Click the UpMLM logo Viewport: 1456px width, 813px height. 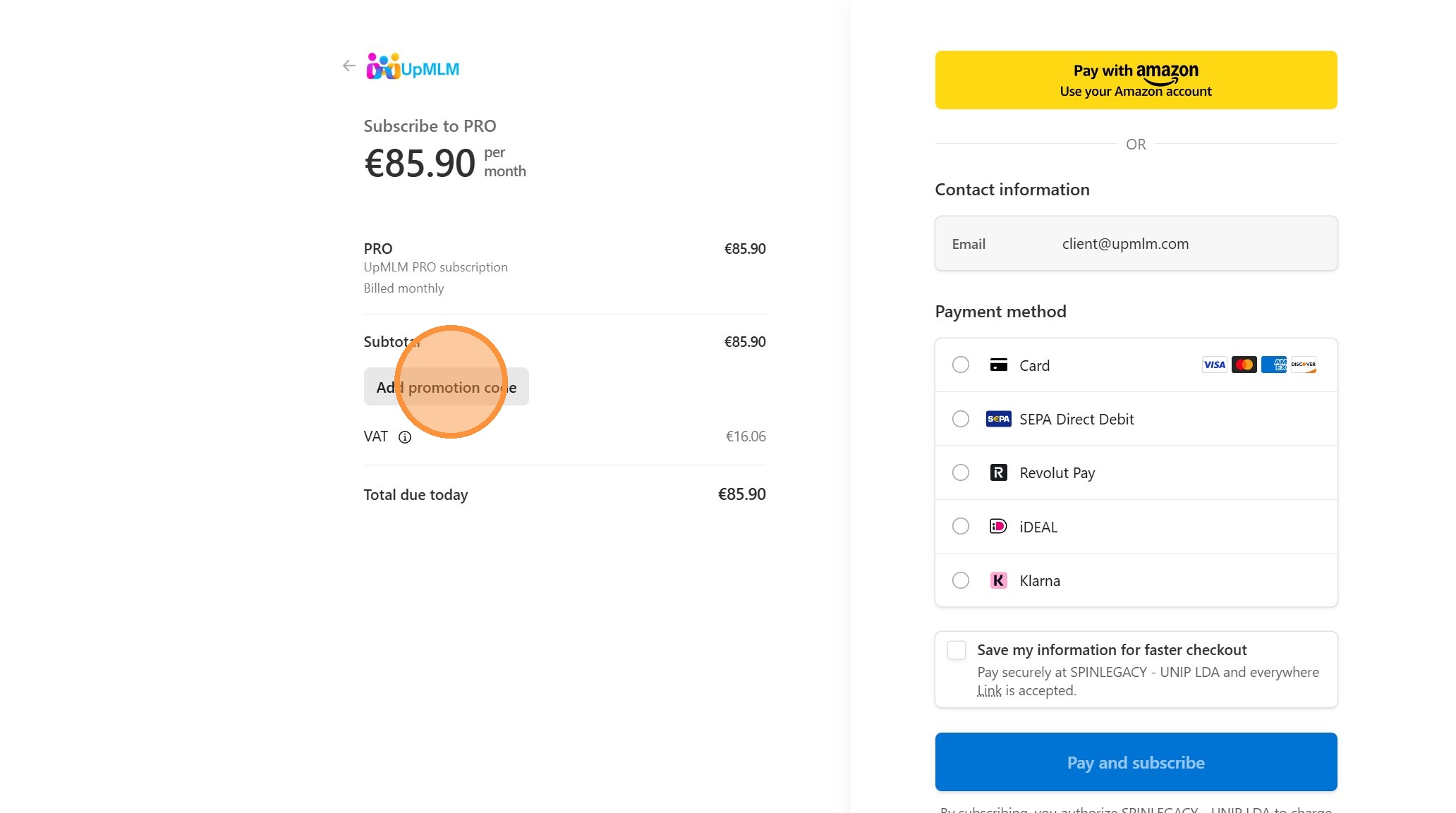click(x=413, y=67)
